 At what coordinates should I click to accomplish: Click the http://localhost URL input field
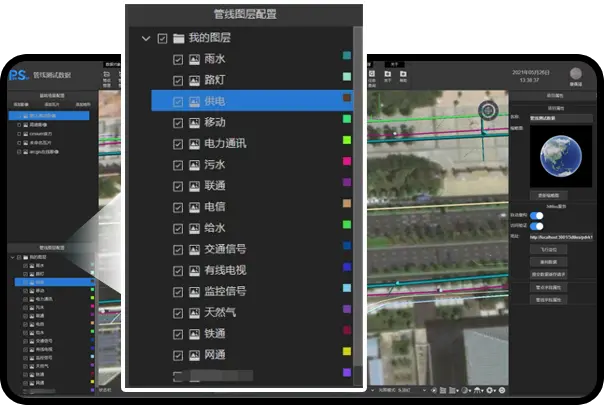pos(561,237)
